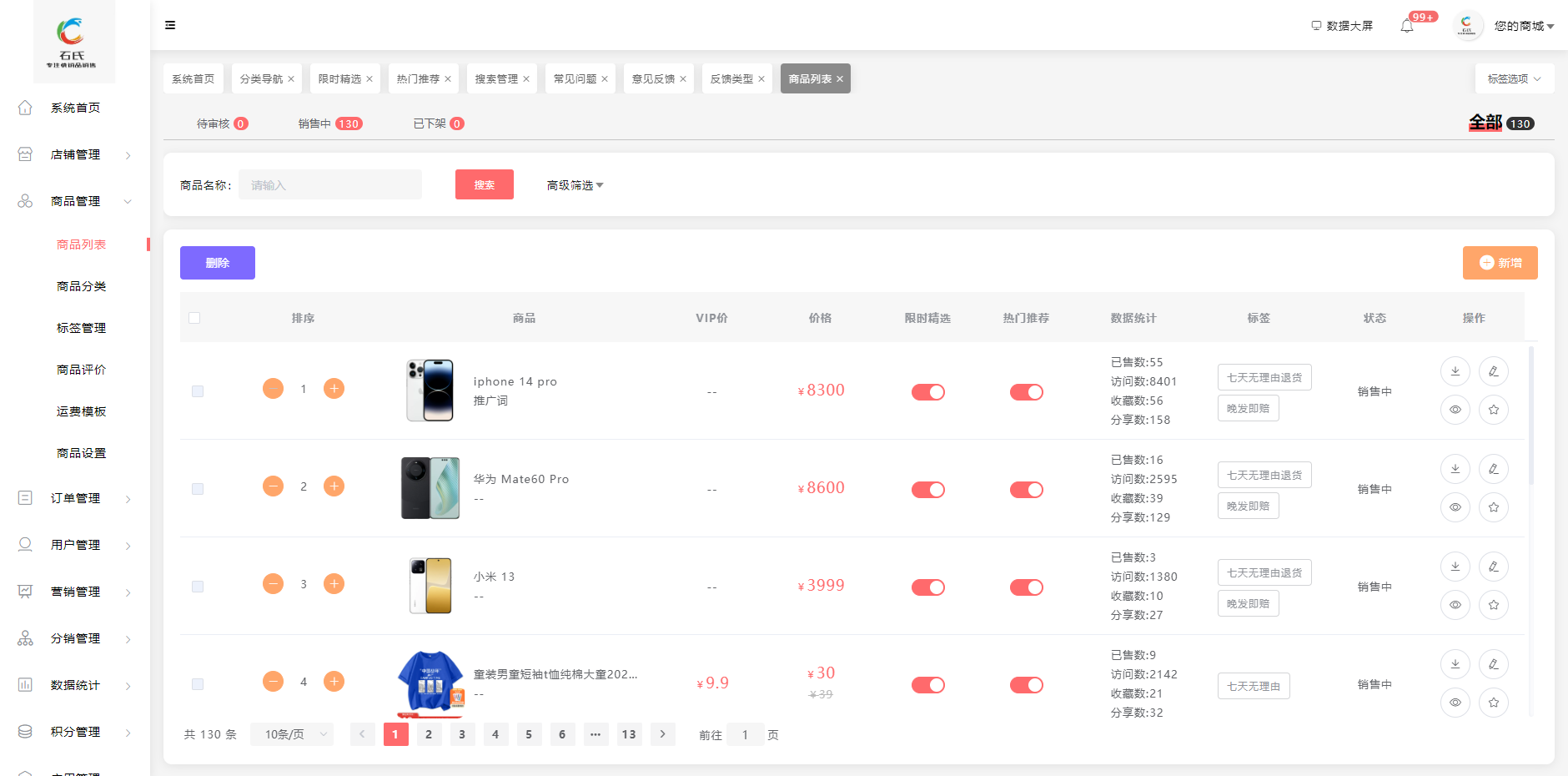Toggle 限时精选 for 华为 Mate60 Pro

927,490
